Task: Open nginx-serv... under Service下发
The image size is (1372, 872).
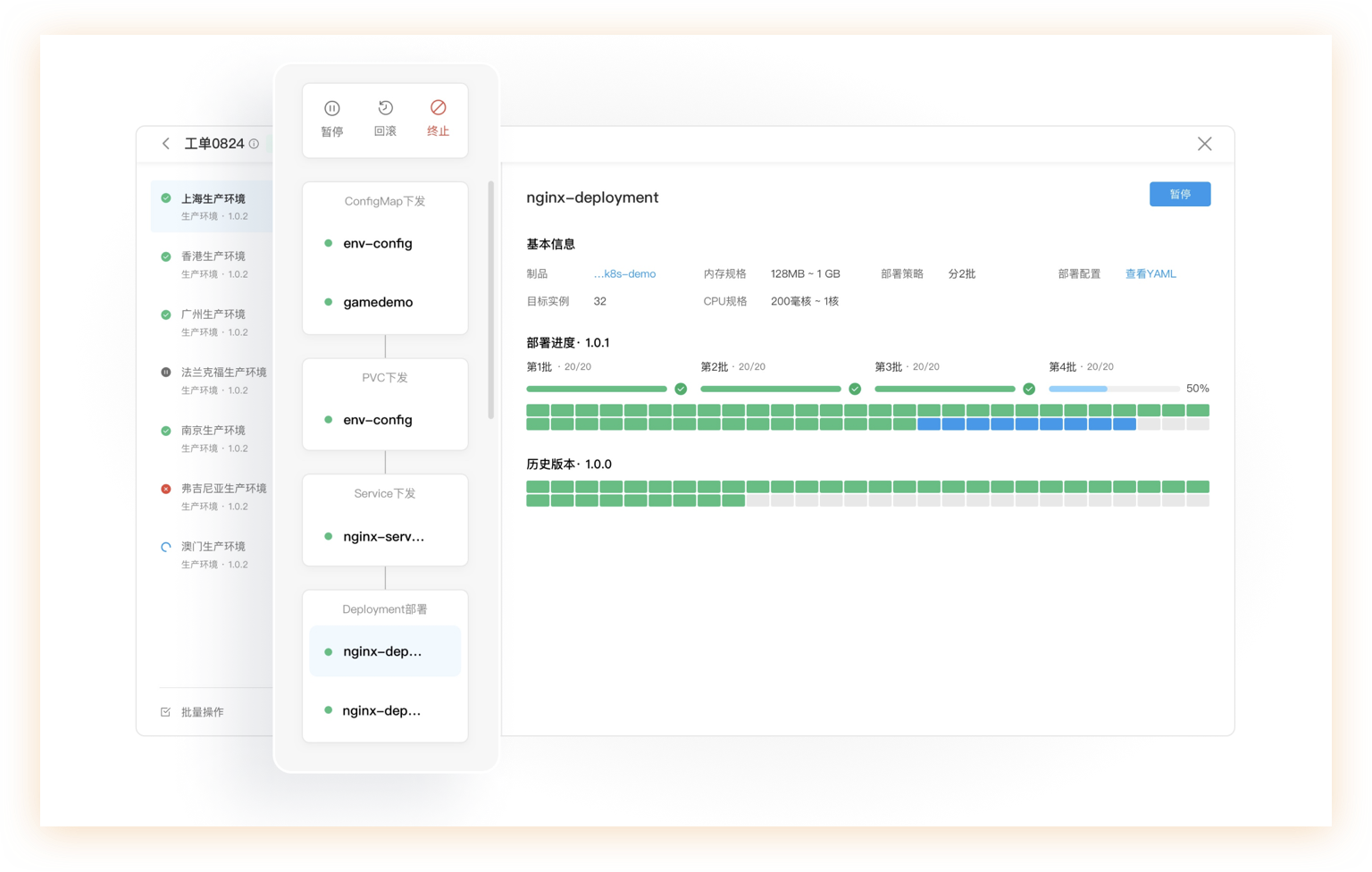Action: (385, 537)
